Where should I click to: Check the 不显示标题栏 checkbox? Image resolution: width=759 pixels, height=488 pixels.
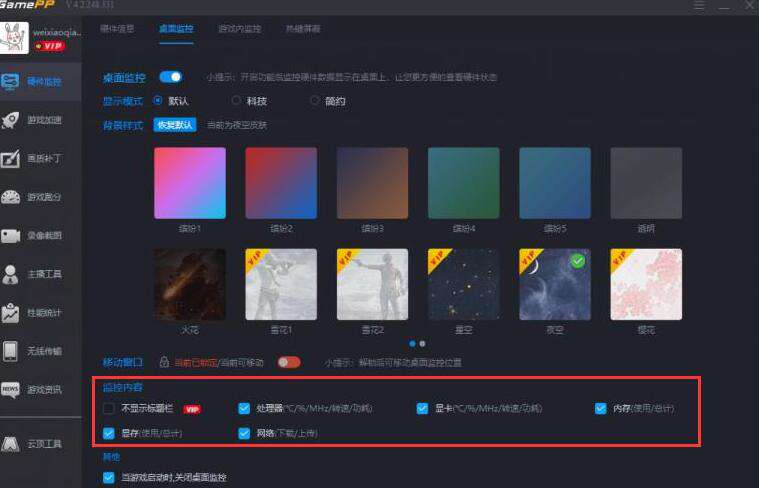[x=109, y=409]
